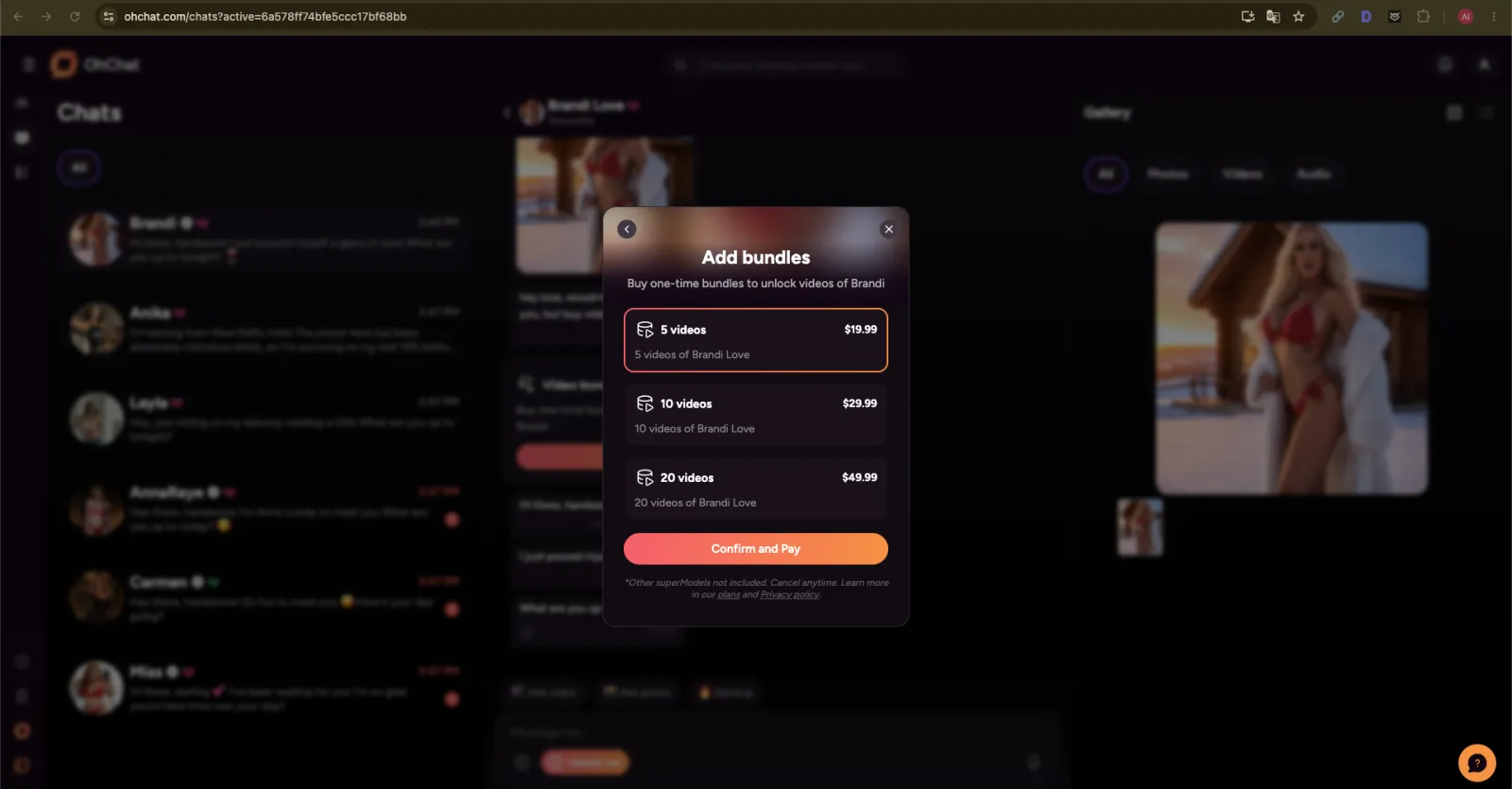Click the 20 videos stack icon

click(x=644, y=477)
